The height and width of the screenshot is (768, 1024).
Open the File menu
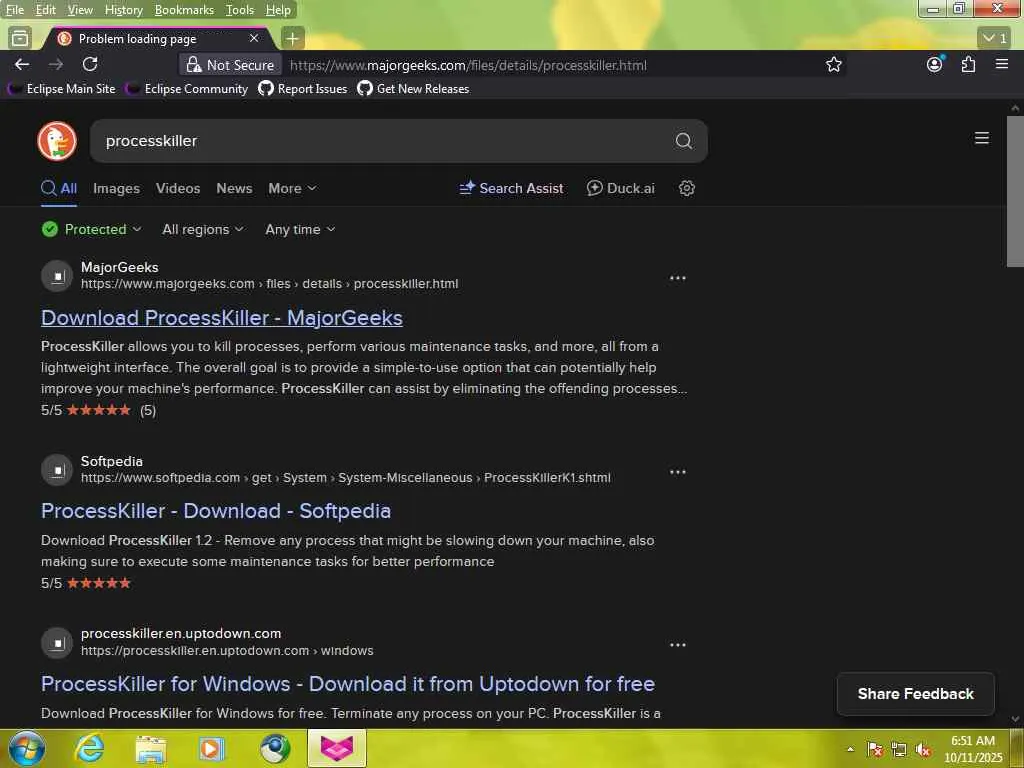click(14, 10)
